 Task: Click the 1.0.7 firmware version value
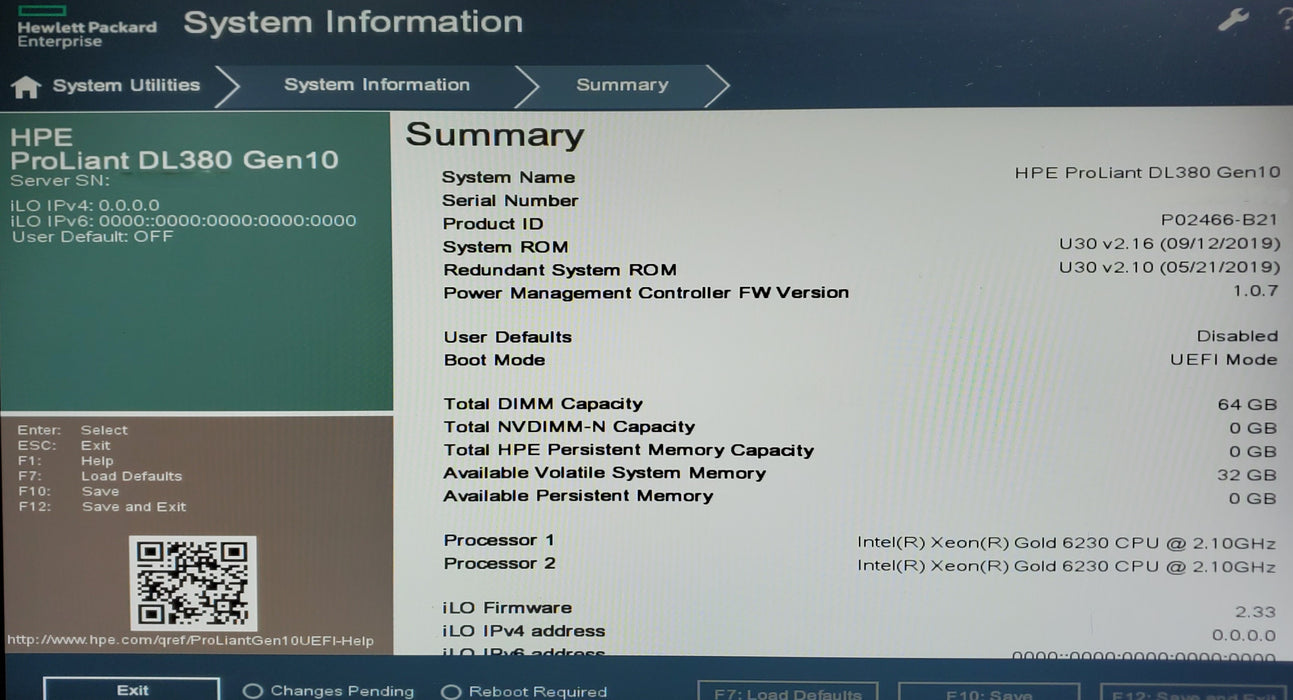point(1256,291)
